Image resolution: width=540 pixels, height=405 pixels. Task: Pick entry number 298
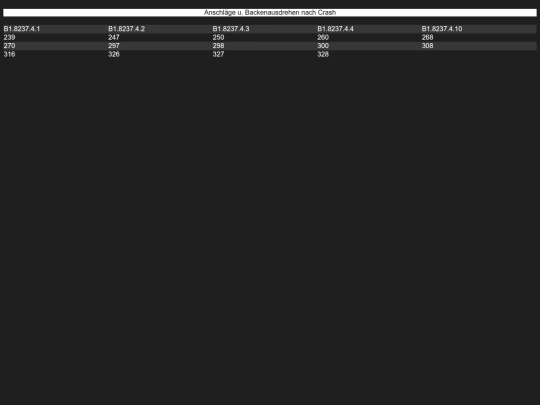click(218, 46)
